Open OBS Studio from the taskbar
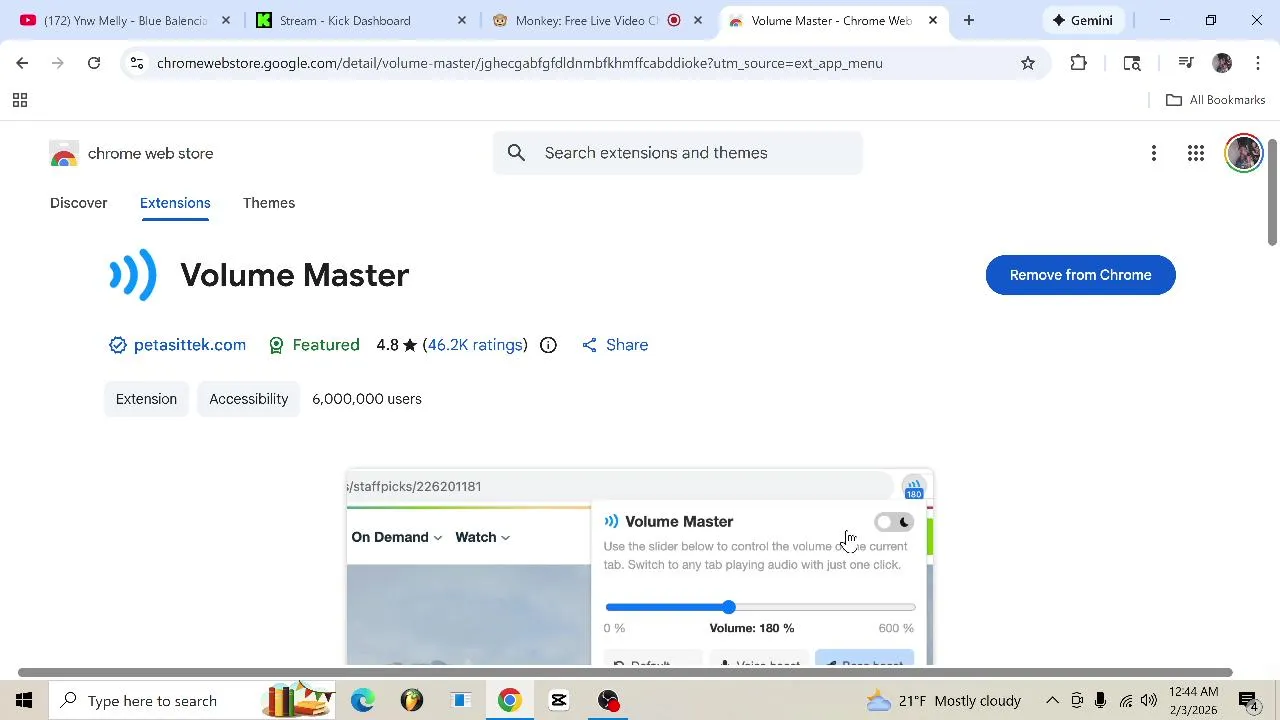 (x=608, y=700)
